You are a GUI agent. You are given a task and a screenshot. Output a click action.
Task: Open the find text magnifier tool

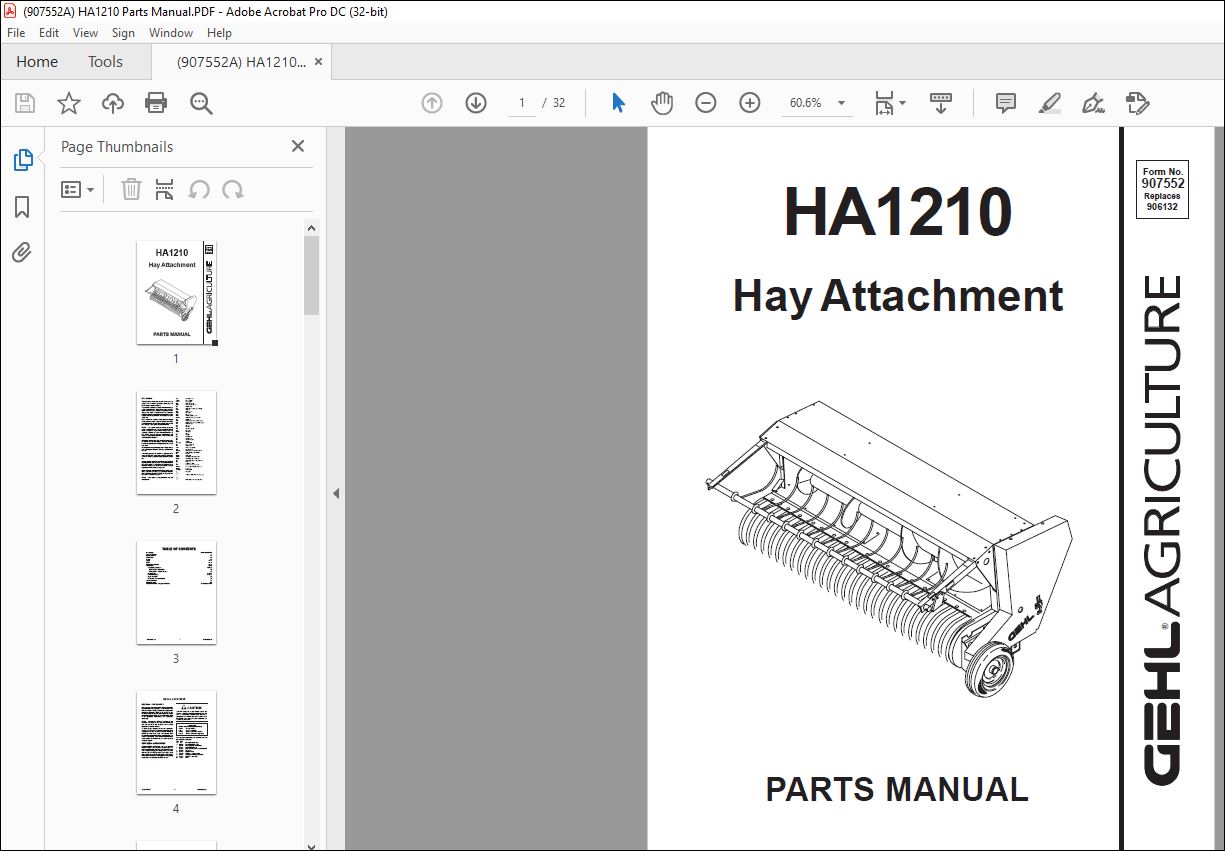[x=201, y=103]
